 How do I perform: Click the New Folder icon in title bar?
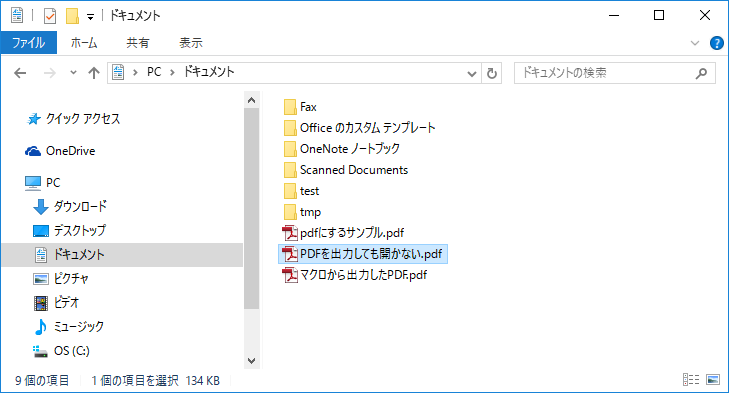(72, 16)
